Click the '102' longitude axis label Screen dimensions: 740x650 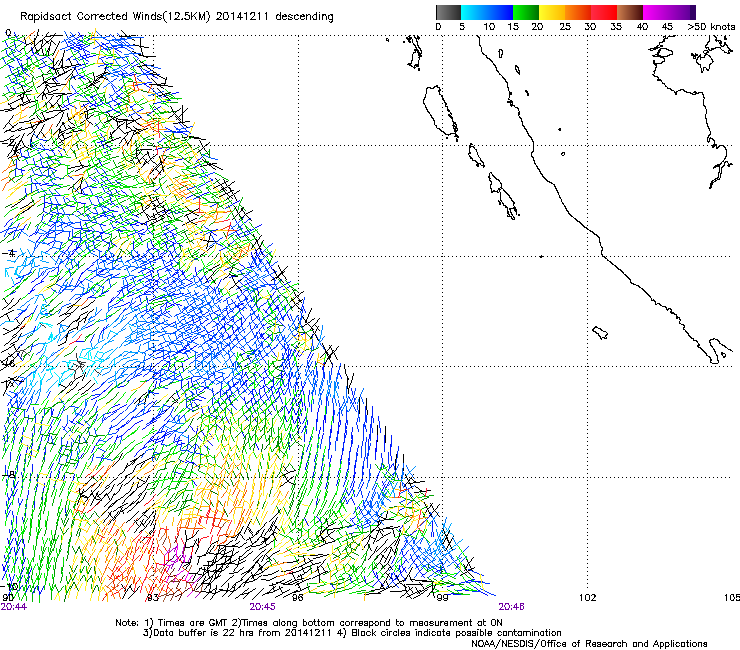(x=588, y=598)
